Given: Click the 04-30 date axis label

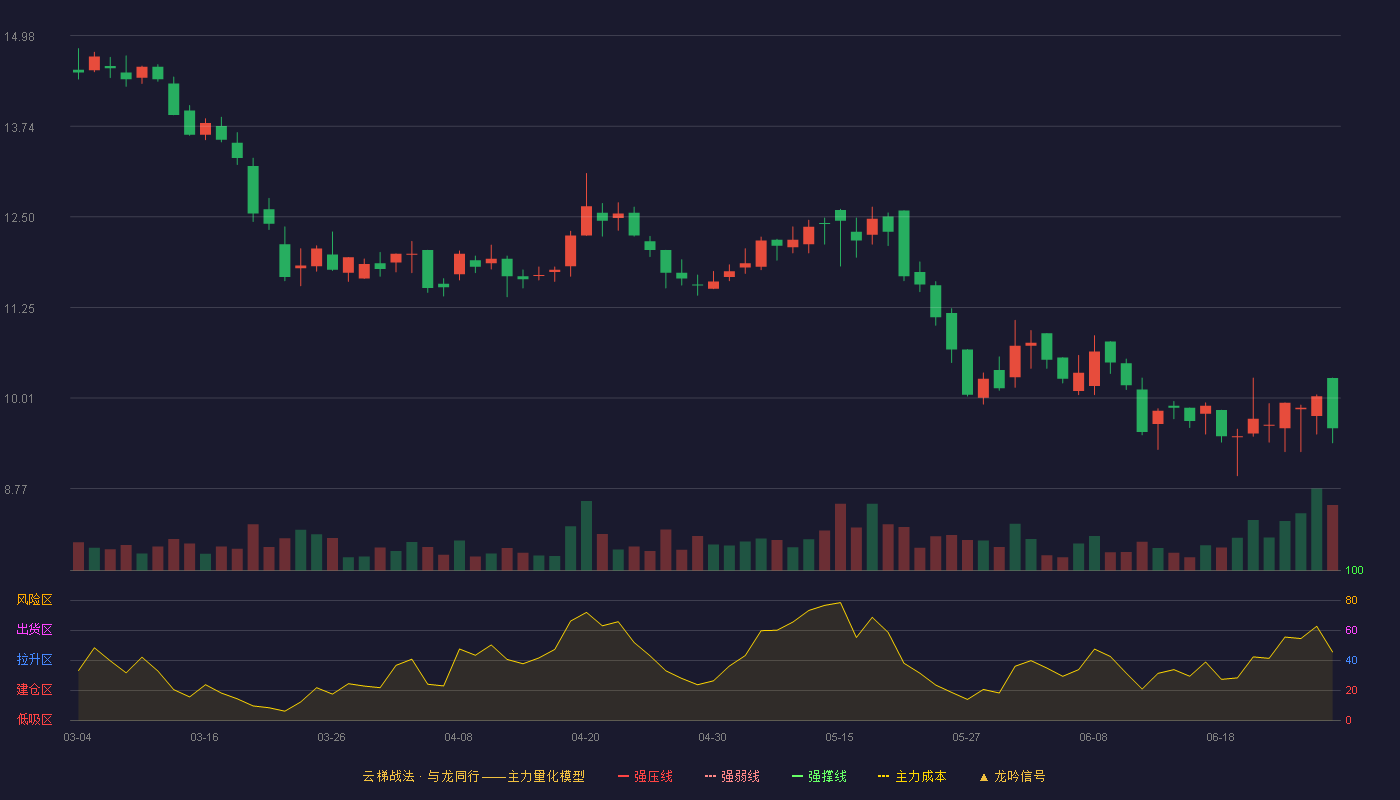Looking at the screenshot, I should tap(712, 737).
